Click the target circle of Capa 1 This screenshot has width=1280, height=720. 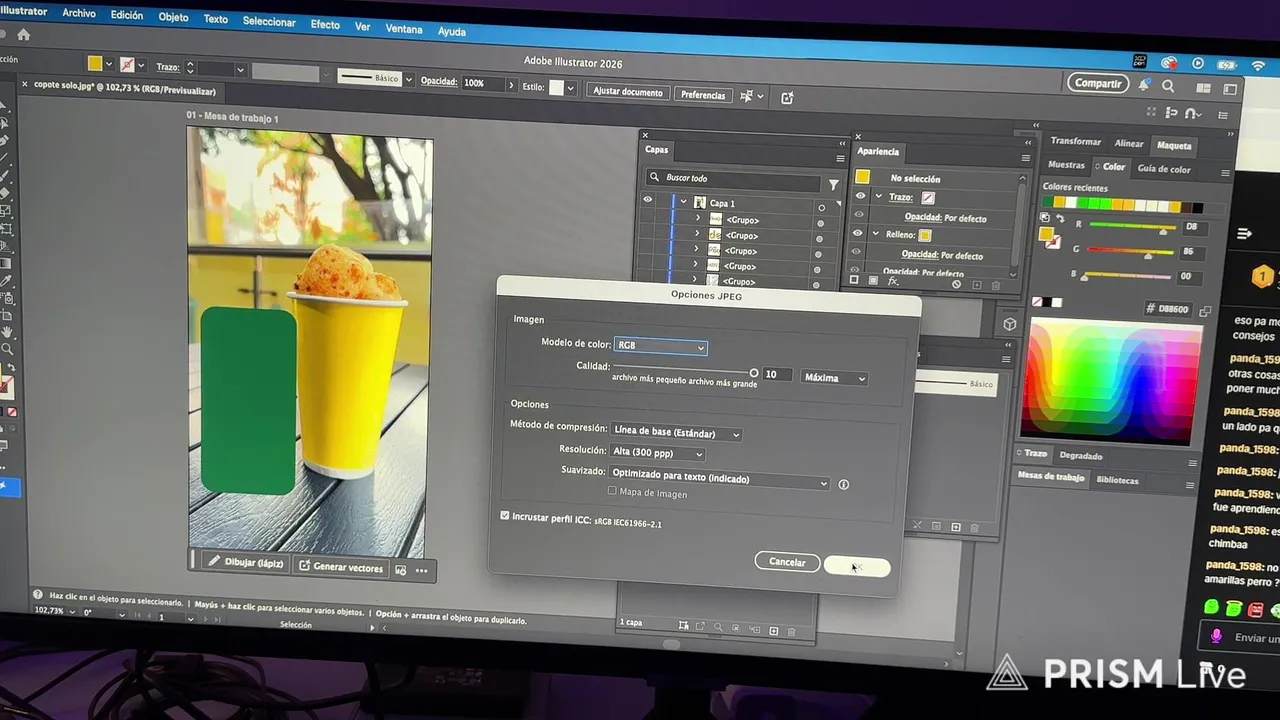(x=821, y=208)
